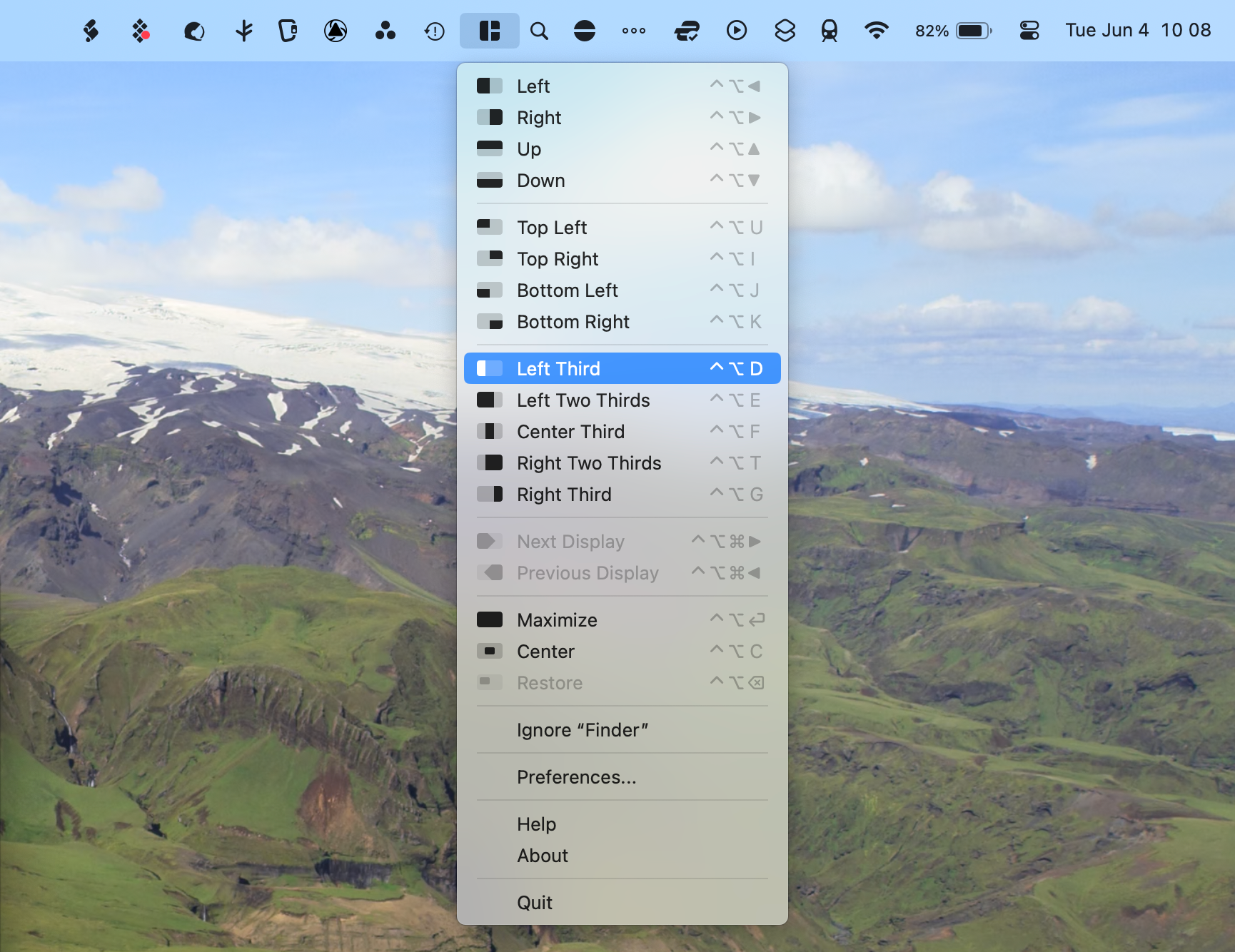This screenshot has height=952, width=1235.
Task: Click the play circle menu bar icon
Action: 736,31
